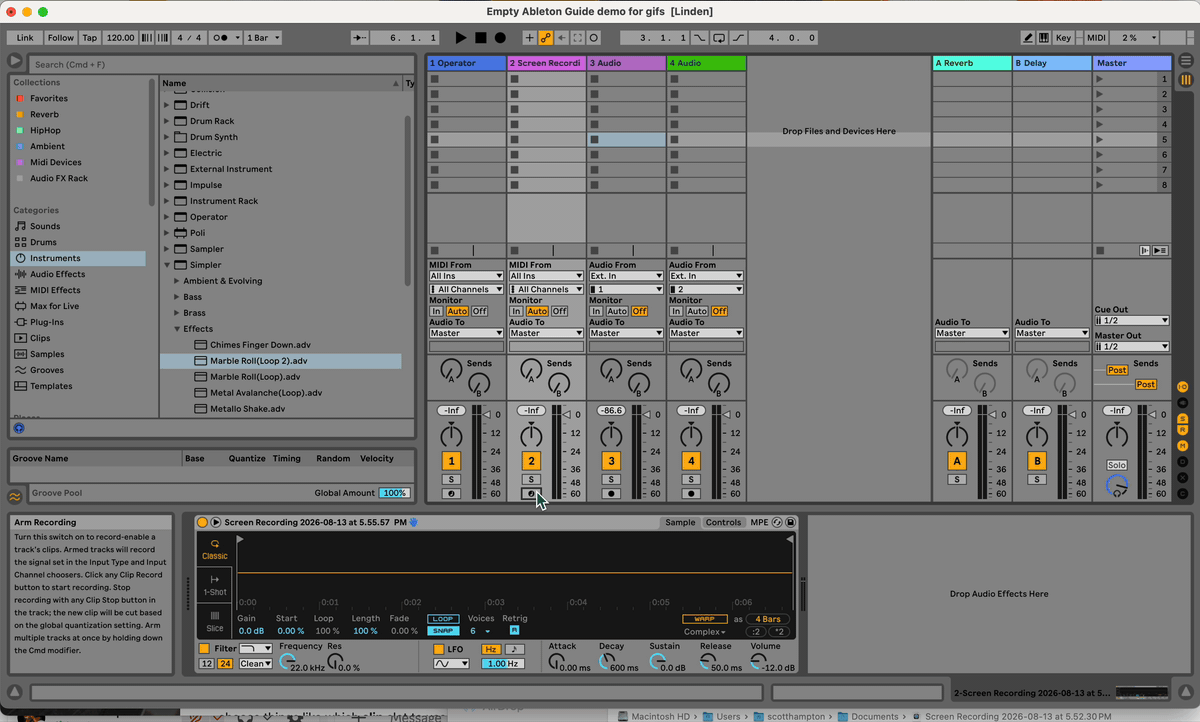
Task: Enable the Key map mode switch
Action: (1063, 38)
